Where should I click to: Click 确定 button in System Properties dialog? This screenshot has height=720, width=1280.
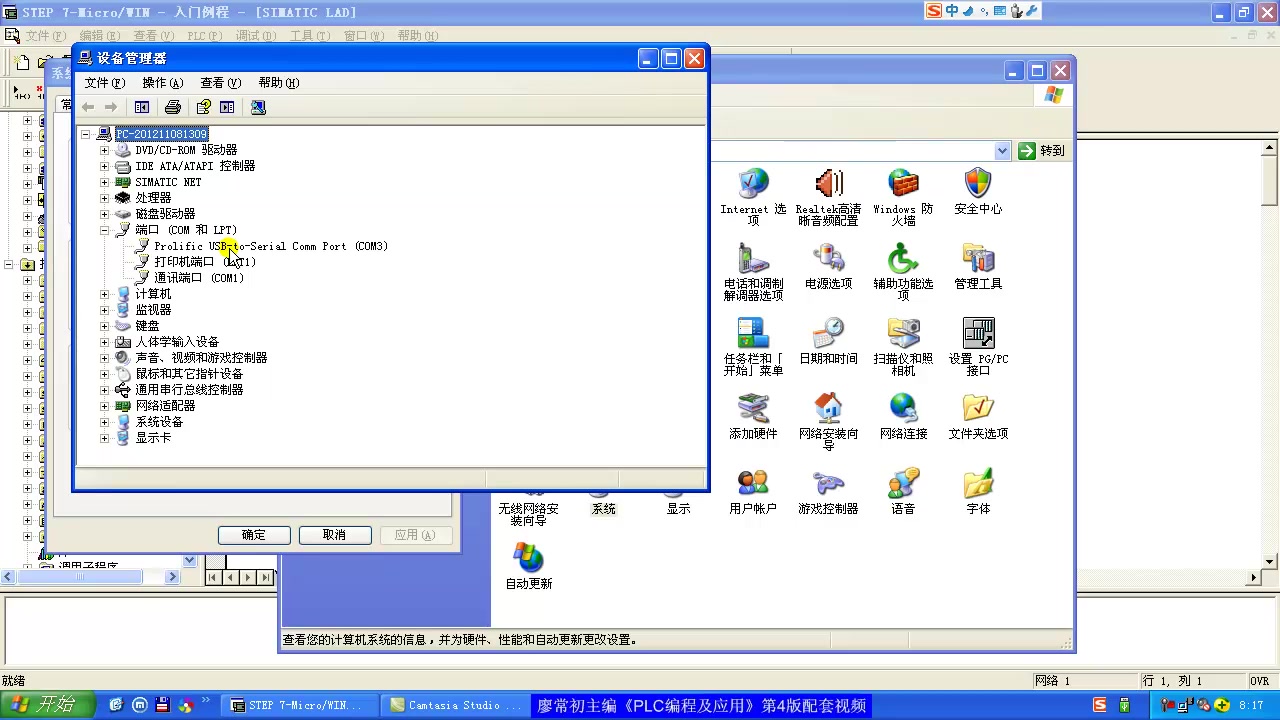[254, 535]
